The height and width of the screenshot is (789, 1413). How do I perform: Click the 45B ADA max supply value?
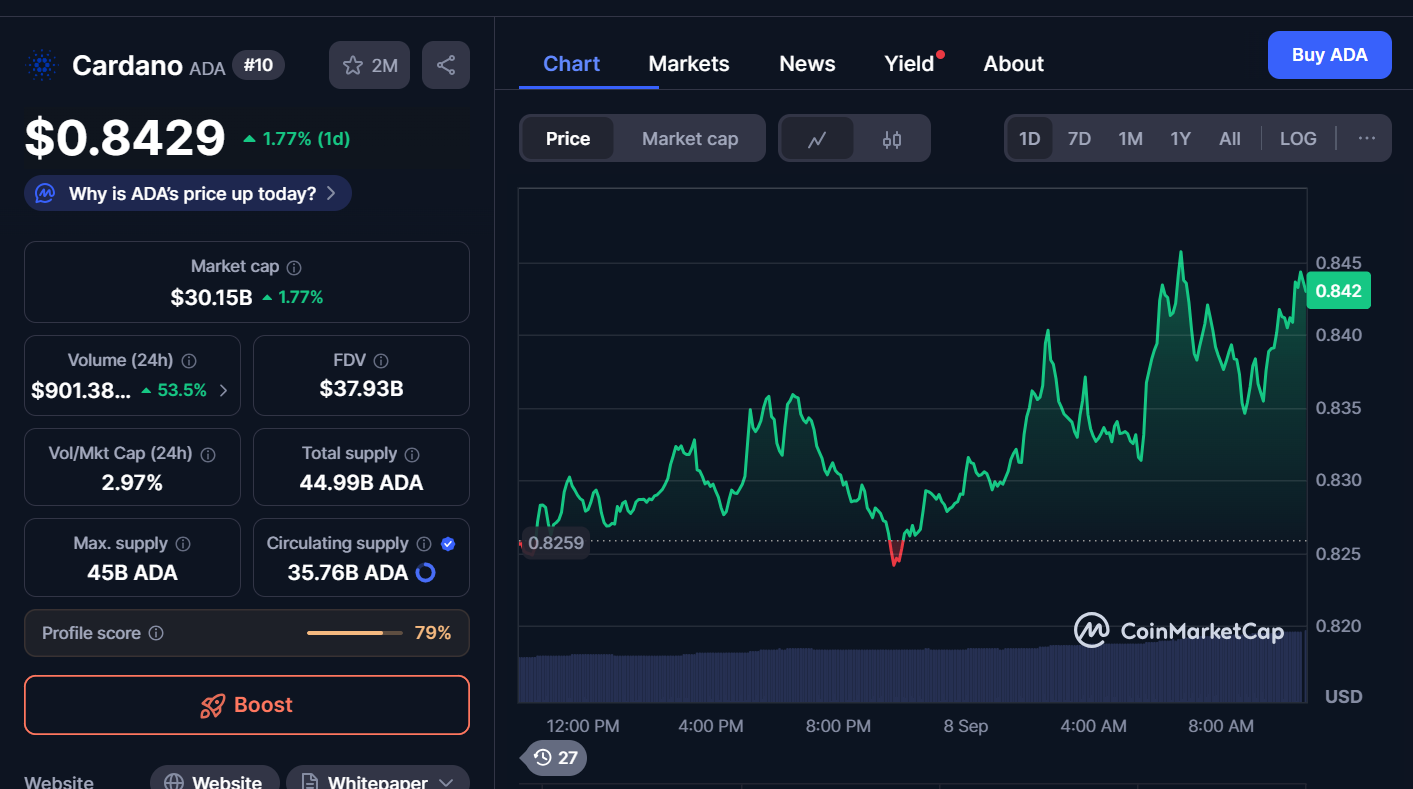[x=132, y=573]
